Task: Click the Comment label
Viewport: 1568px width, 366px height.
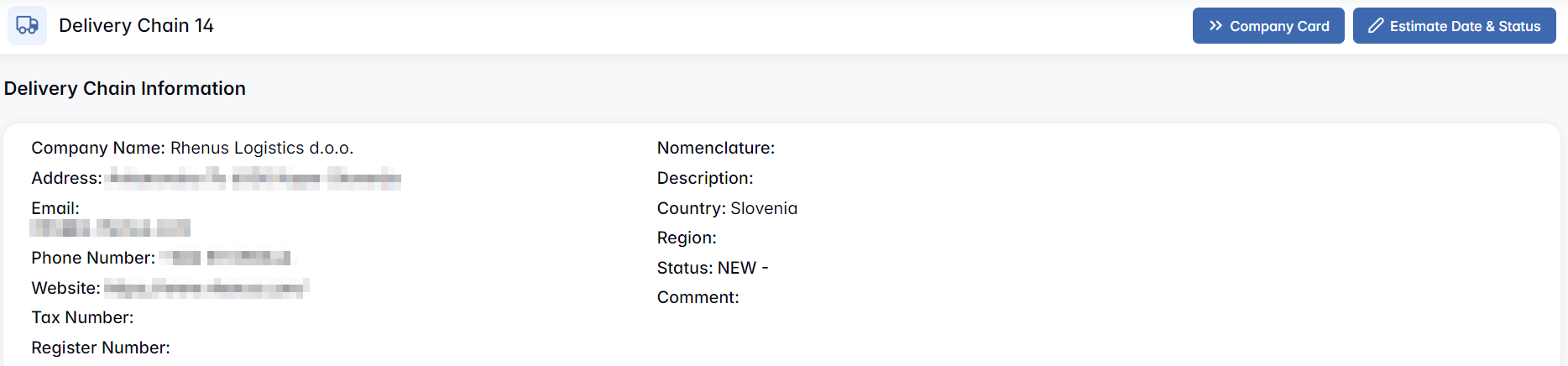Action: [698, 297]
